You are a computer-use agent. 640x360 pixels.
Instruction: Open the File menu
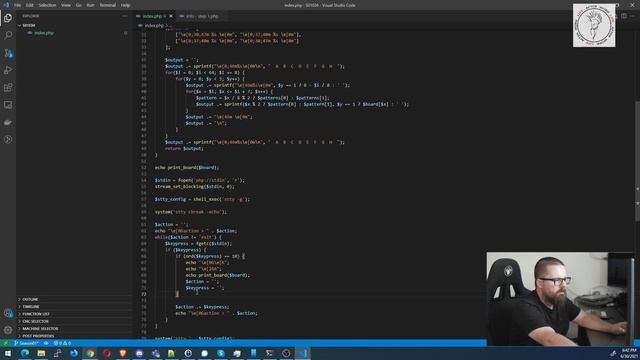coord(18,5)
